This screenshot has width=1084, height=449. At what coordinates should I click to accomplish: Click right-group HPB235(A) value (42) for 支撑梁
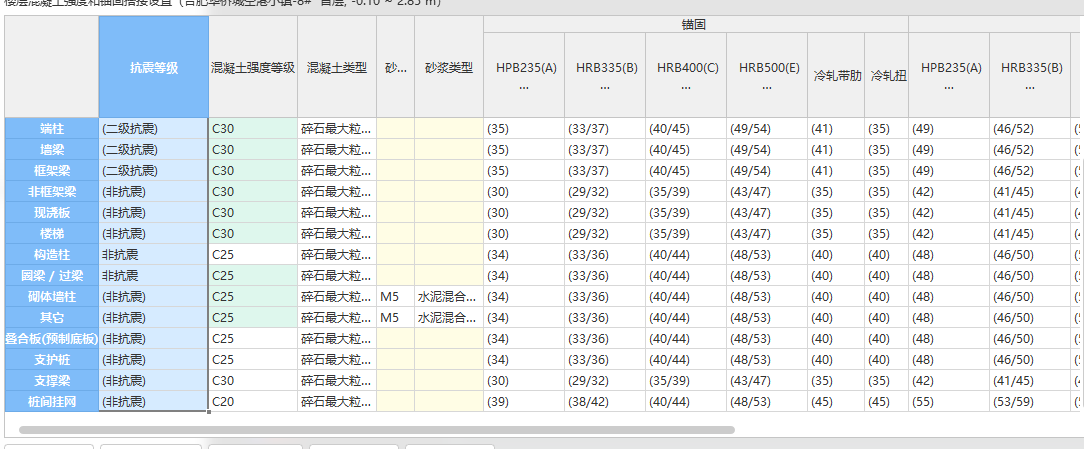948,381
